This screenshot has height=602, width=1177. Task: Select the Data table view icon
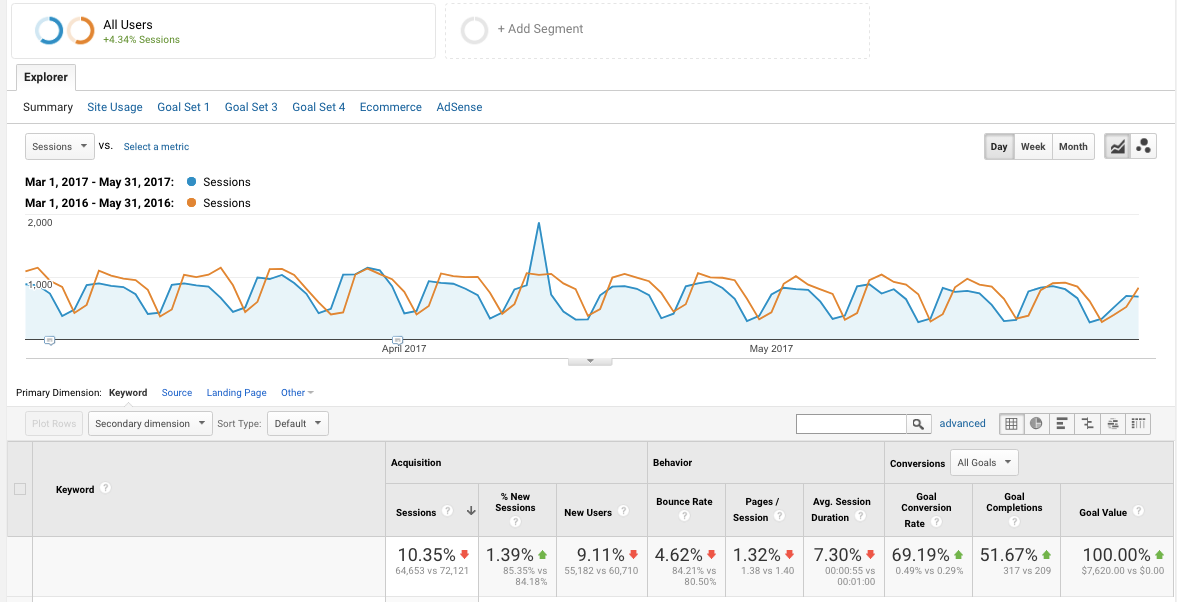coord(1011,424)
